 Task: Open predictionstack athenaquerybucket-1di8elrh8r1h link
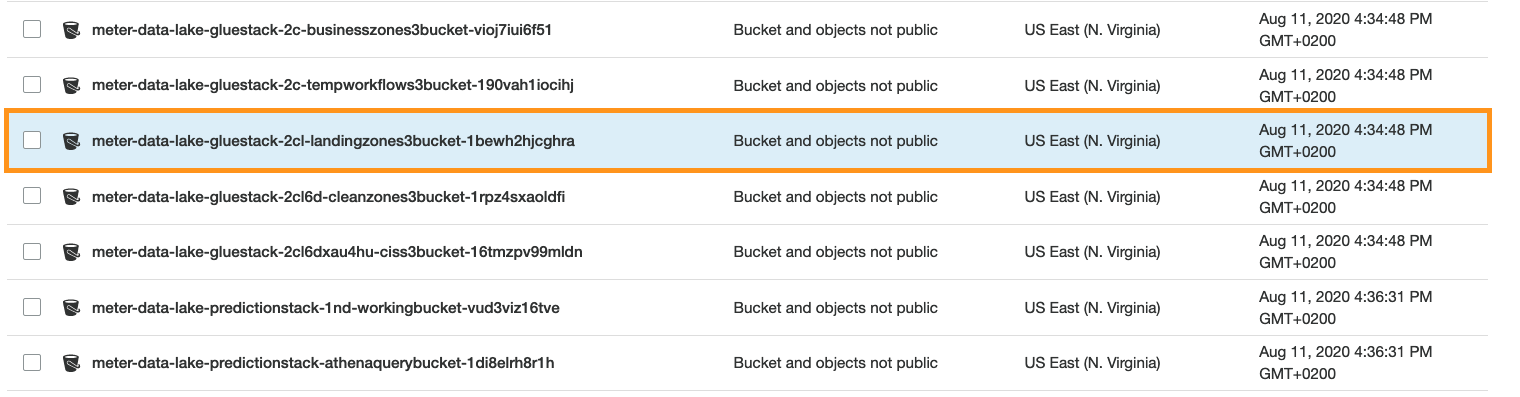(x=323, y=362)
